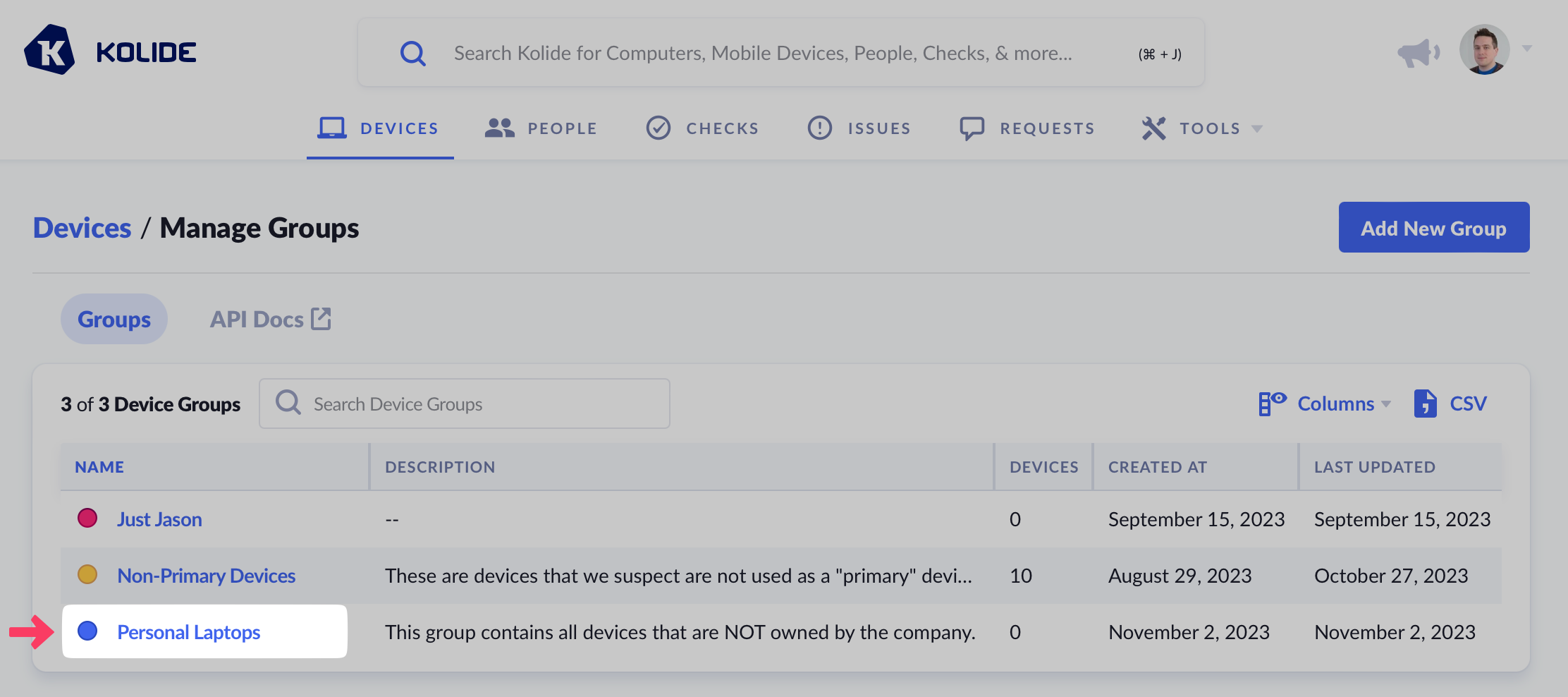Screen dimensions: 1568x697
Task: Click the CSV export file icon
Action: tap(1425, 404)
